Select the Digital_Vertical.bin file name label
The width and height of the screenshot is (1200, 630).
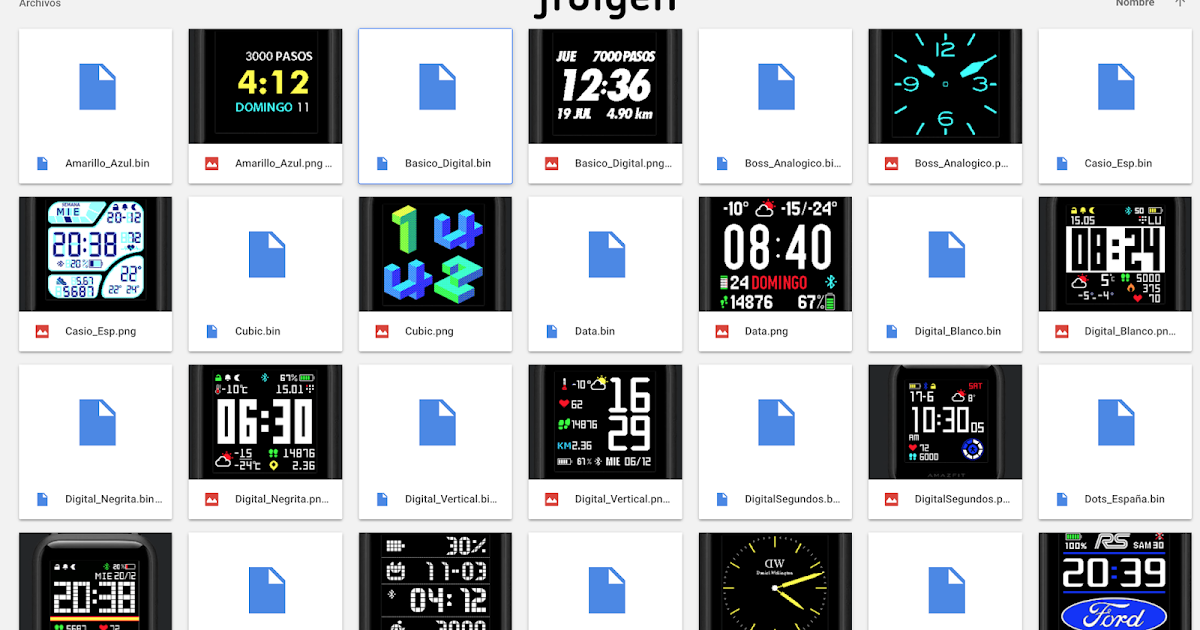coord(451,499)
